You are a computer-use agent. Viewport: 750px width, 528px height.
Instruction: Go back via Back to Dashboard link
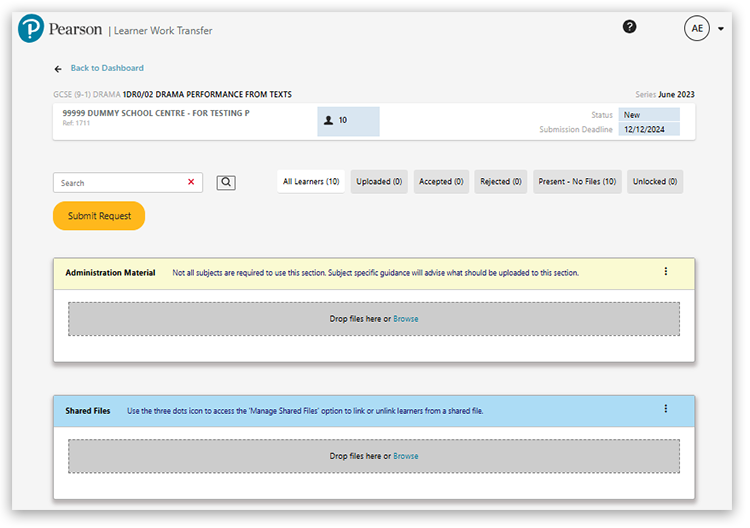coord(107,68)
